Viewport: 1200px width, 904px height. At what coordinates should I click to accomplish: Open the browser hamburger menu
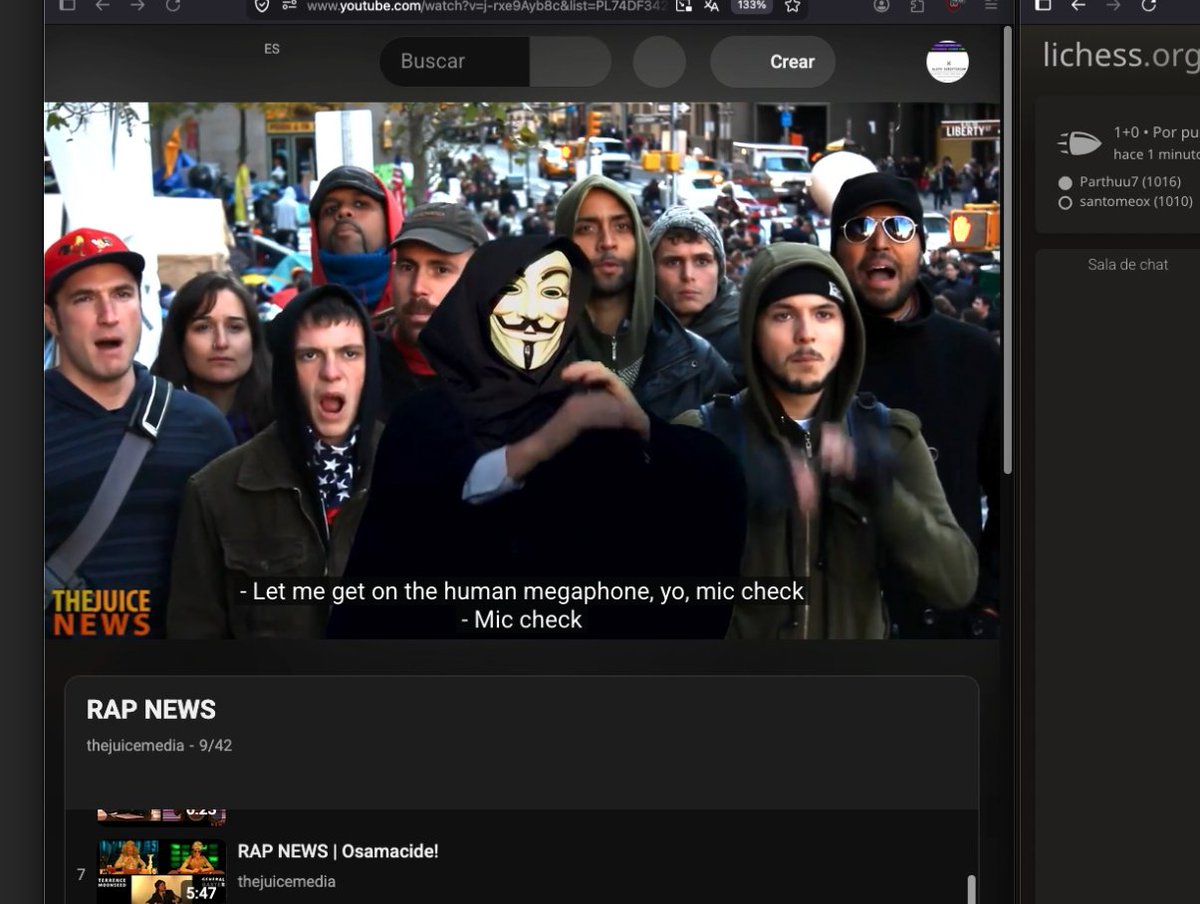(990, 5)
